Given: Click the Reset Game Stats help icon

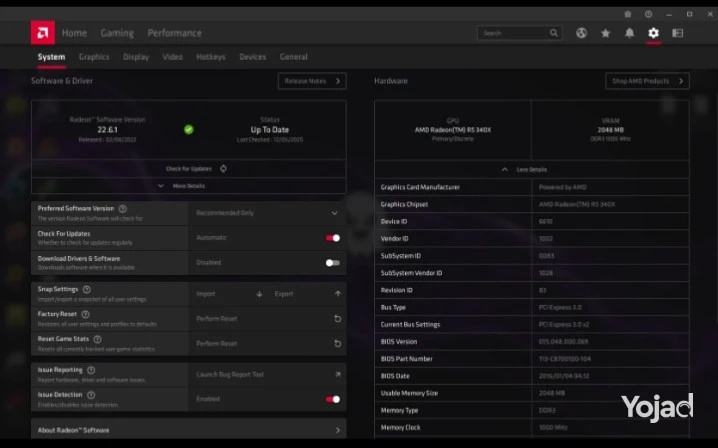Looking at the screenshot, I should [x=97, y=339].
